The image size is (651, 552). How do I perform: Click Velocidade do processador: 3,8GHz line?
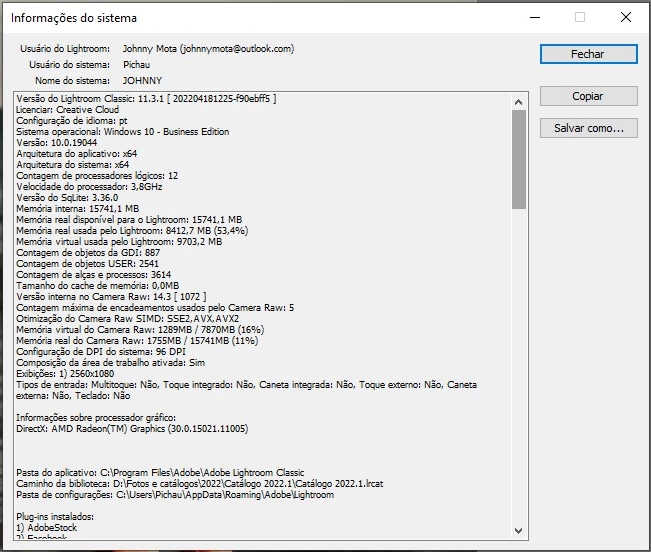89,187
